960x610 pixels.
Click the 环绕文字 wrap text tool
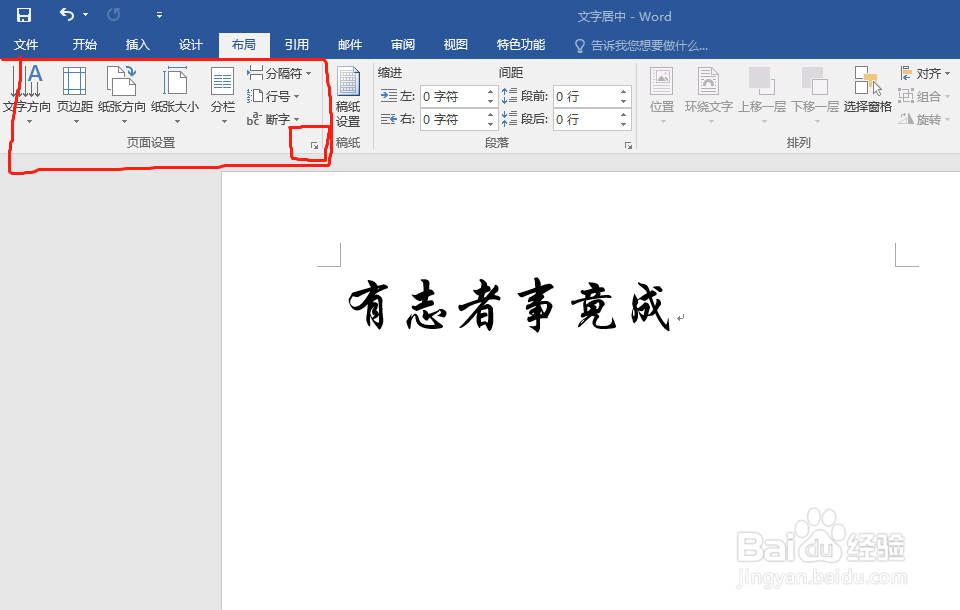tap(708, 94)
